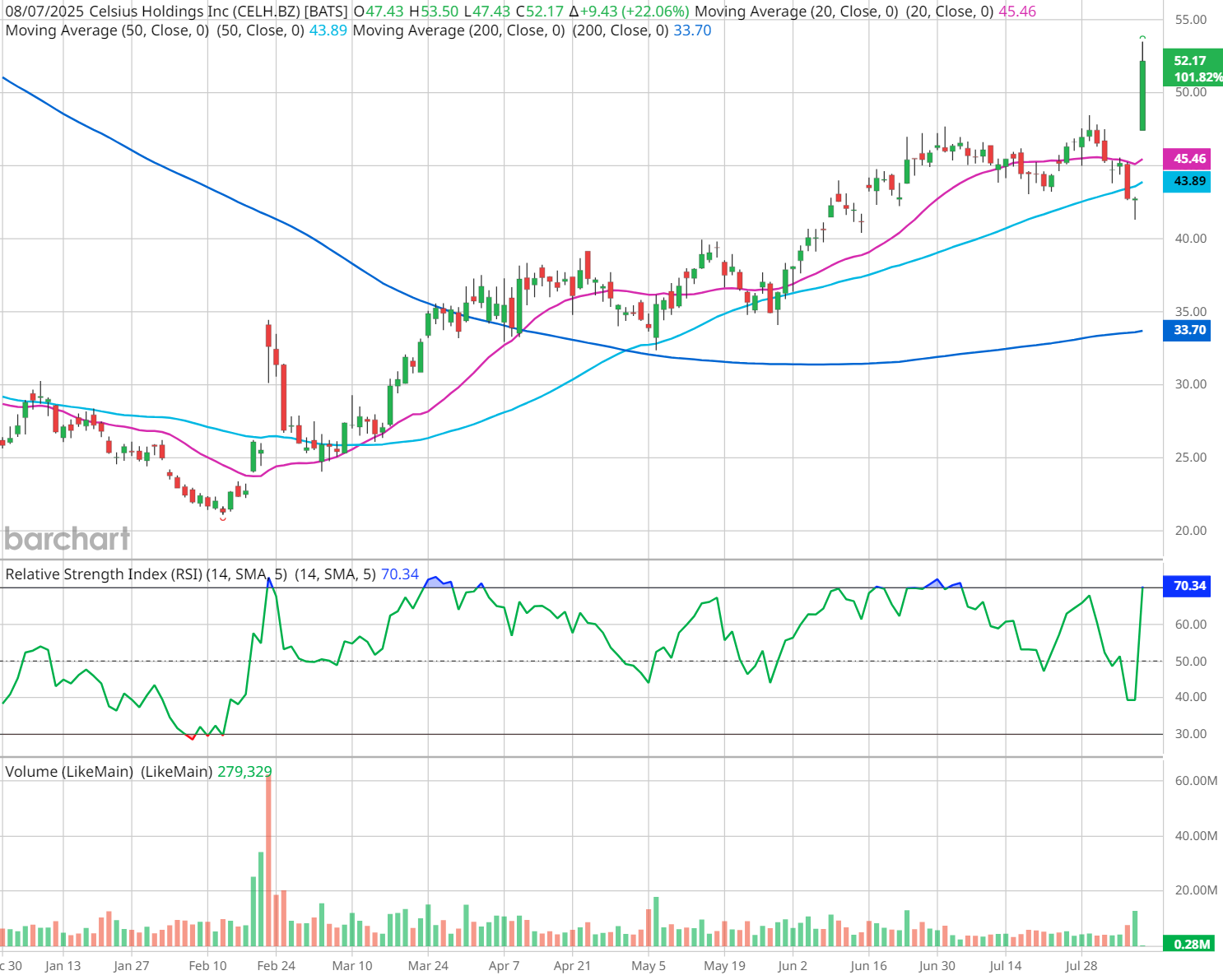The width and height of the screenshot is (1223, 980).
Task: Click the large green final candle above 50.00
Action: tap(1142, 95)
